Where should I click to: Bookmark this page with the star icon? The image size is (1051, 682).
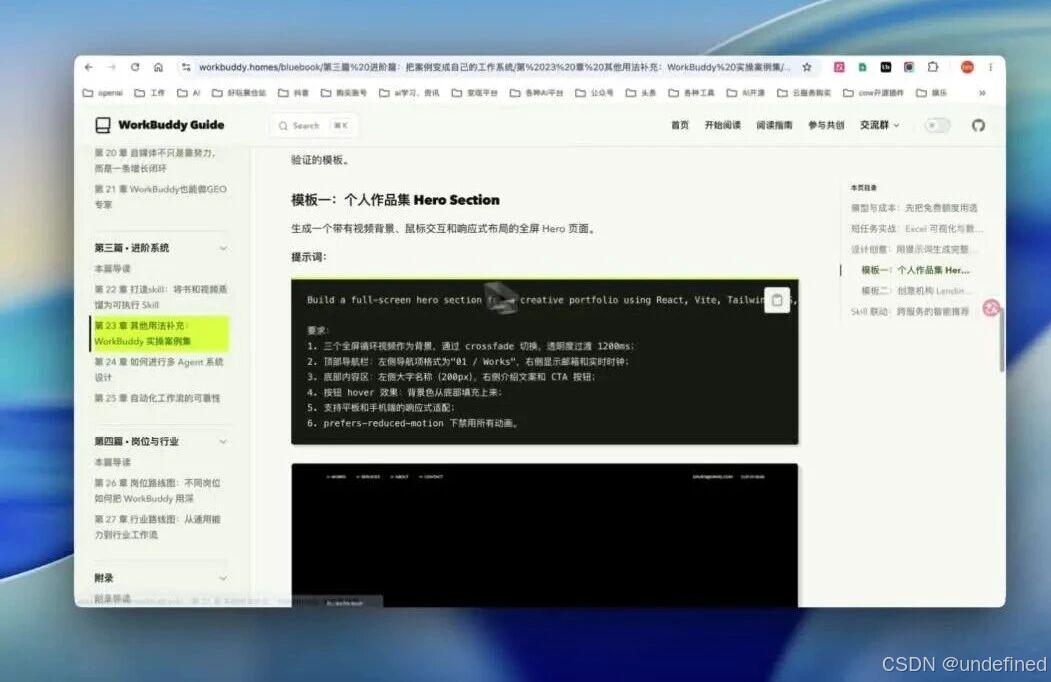coord(807,67)
